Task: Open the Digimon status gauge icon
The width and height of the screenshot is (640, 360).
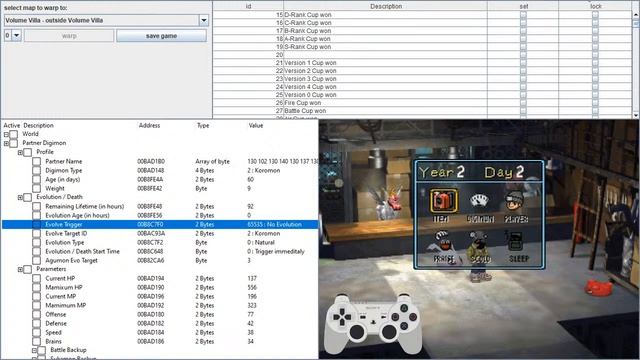Action: pos(480,201)
